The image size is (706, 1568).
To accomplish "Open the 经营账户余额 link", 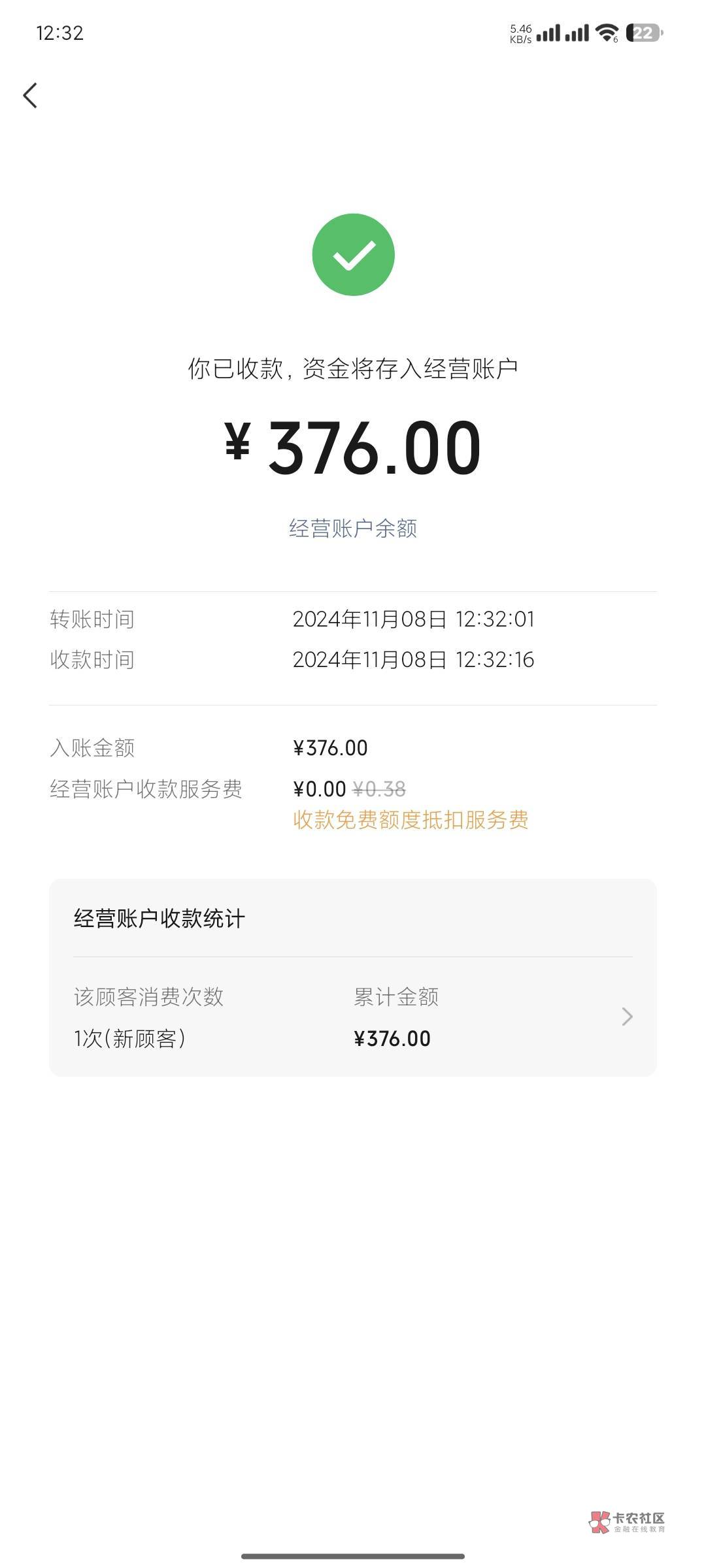I will tap(353, 528).
